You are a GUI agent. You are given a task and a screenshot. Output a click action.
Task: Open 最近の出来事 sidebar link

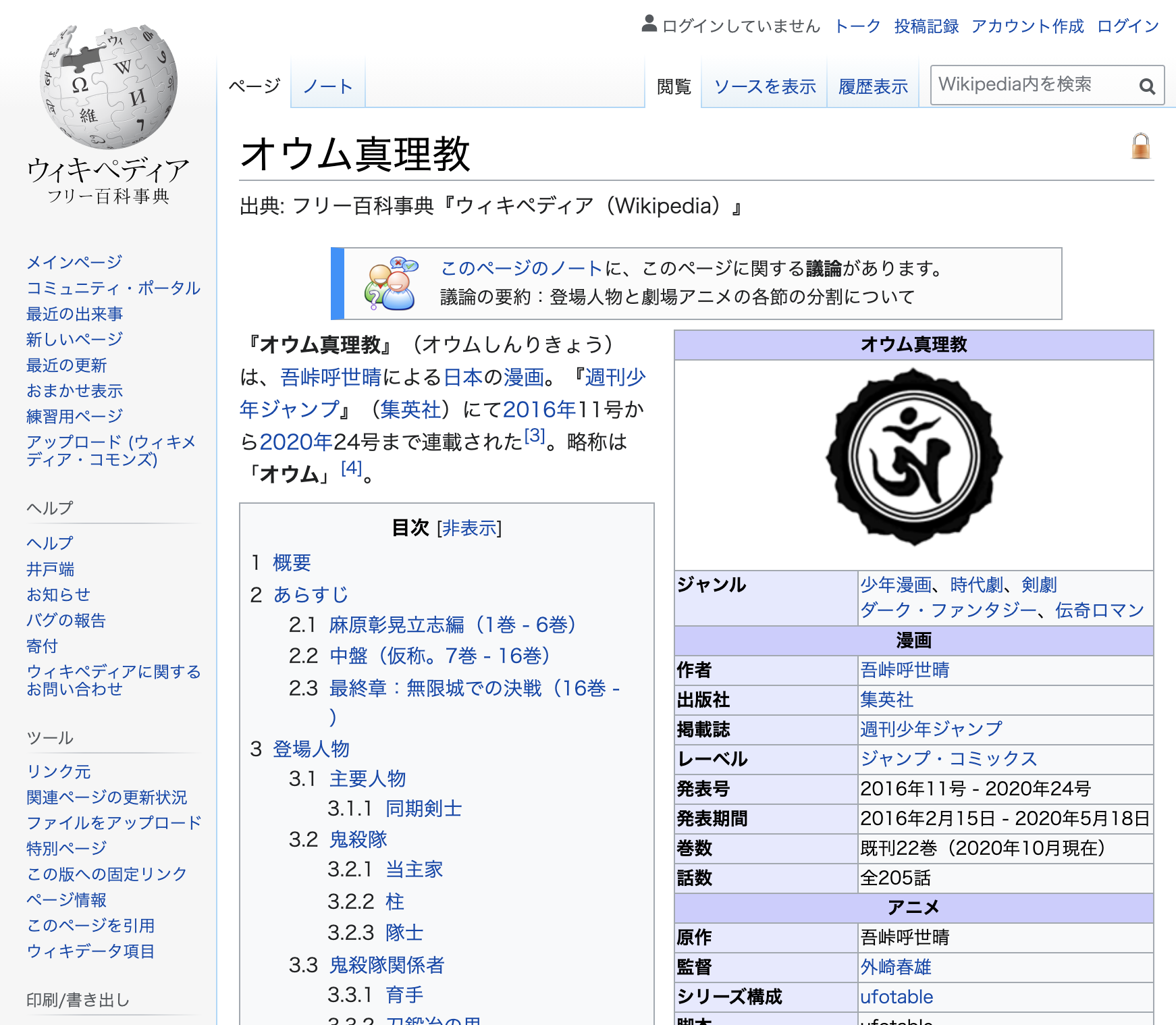tap(74, 314)
